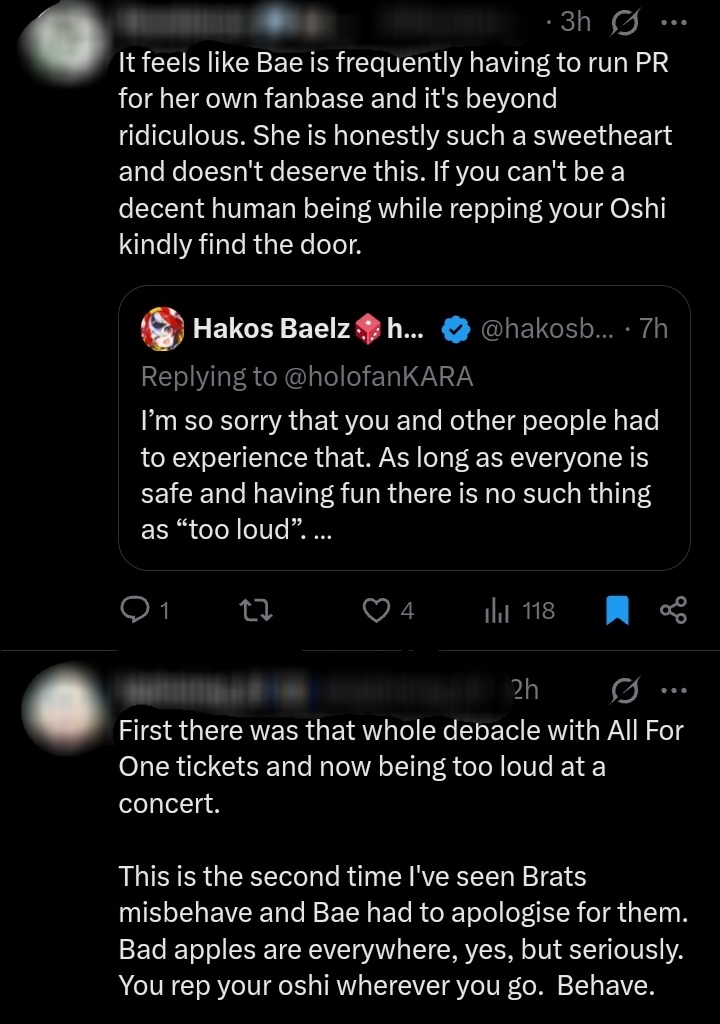
Task: Like the first post via heart icon
Action: tap(376, 610)
